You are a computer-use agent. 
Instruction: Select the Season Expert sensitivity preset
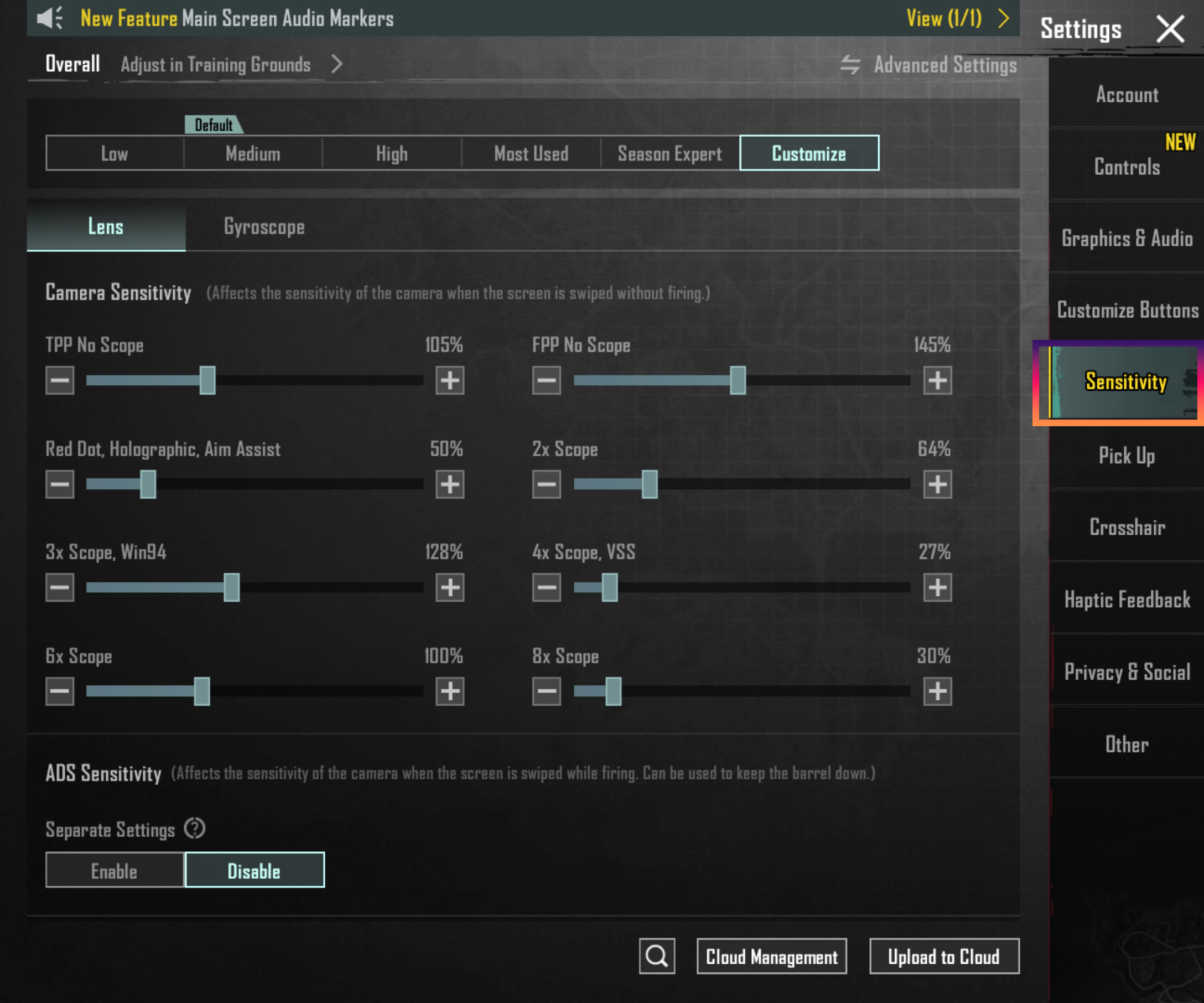point(670,154)
